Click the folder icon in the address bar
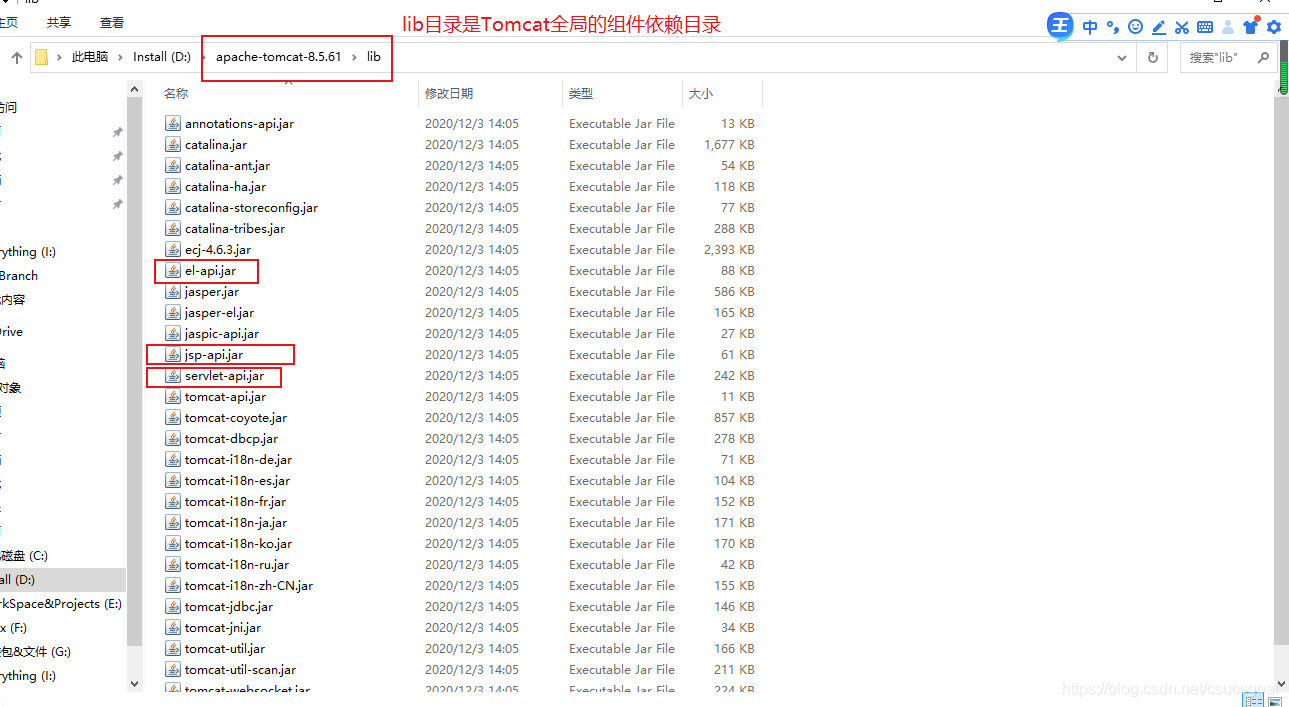Screen dimensions: 1289x707 (x=41, y=57)
